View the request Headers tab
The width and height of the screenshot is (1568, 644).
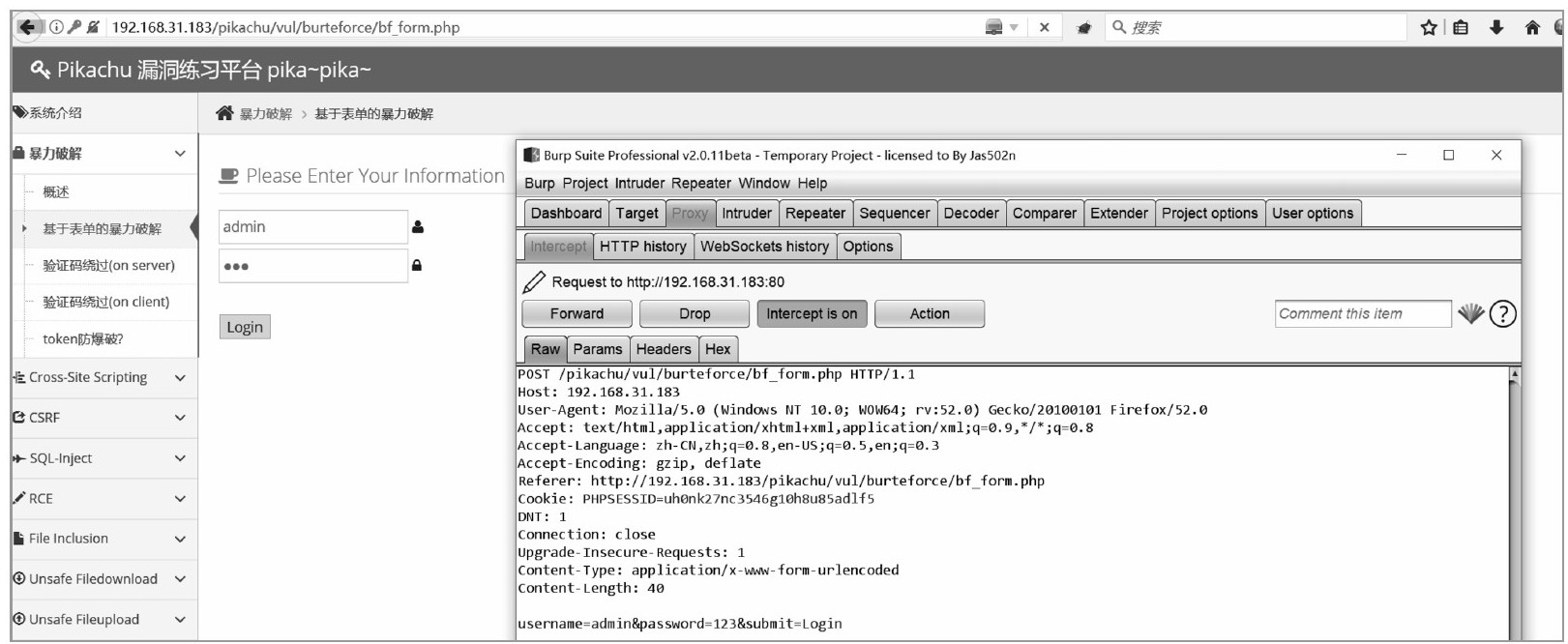coord(664,349)
